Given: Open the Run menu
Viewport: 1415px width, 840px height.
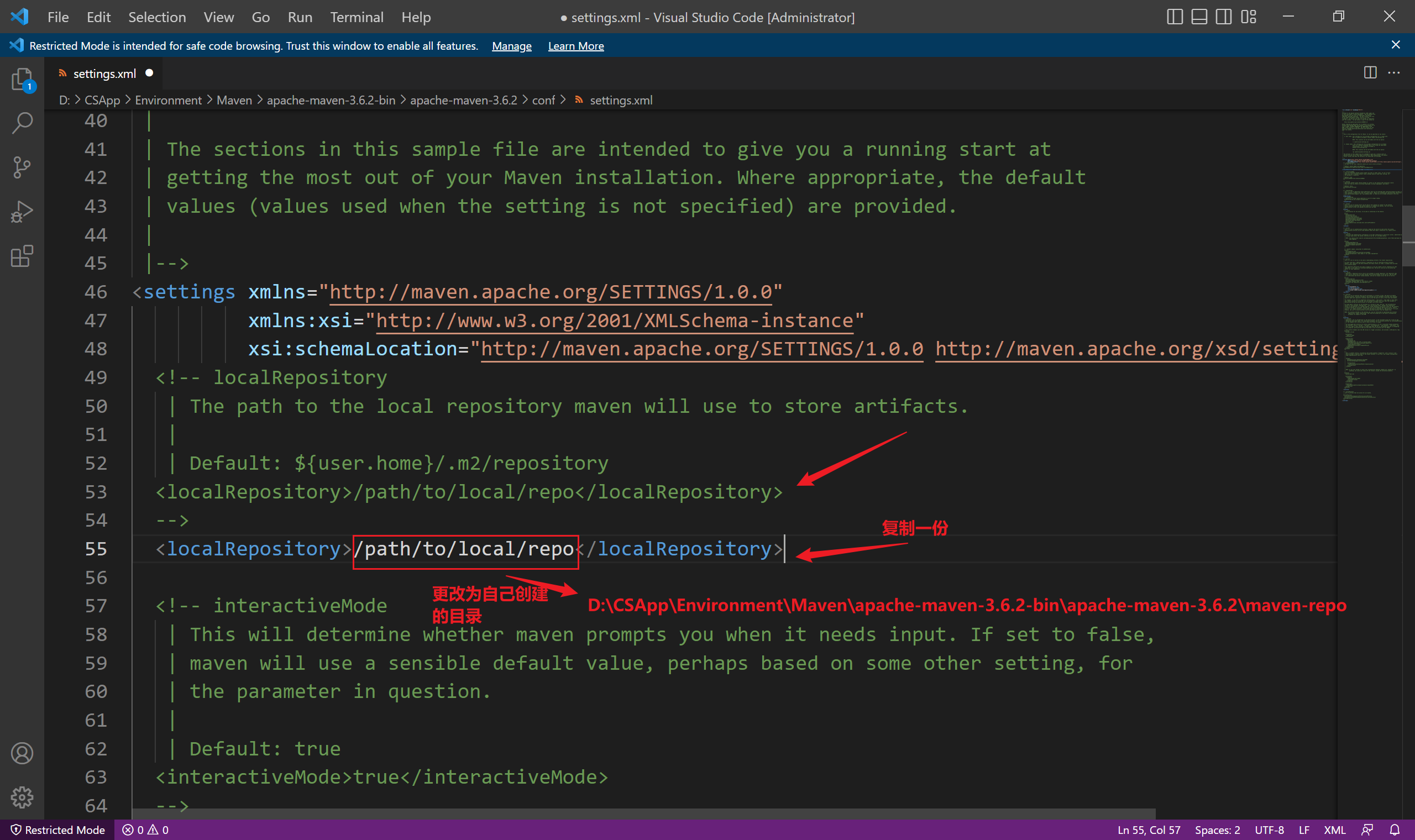Looking at the screenshot, I should click(x=300, y=17).
